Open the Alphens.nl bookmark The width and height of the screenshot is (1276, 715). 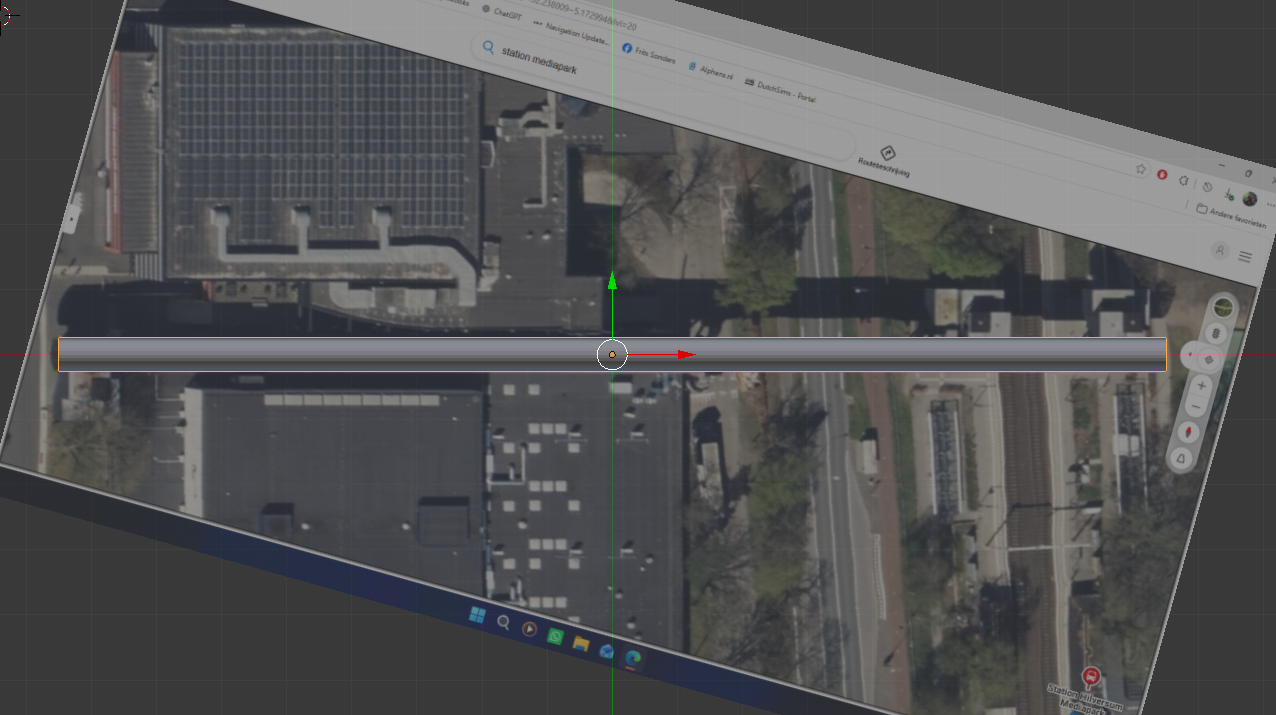pyautogui.click(x=710, y=70)
